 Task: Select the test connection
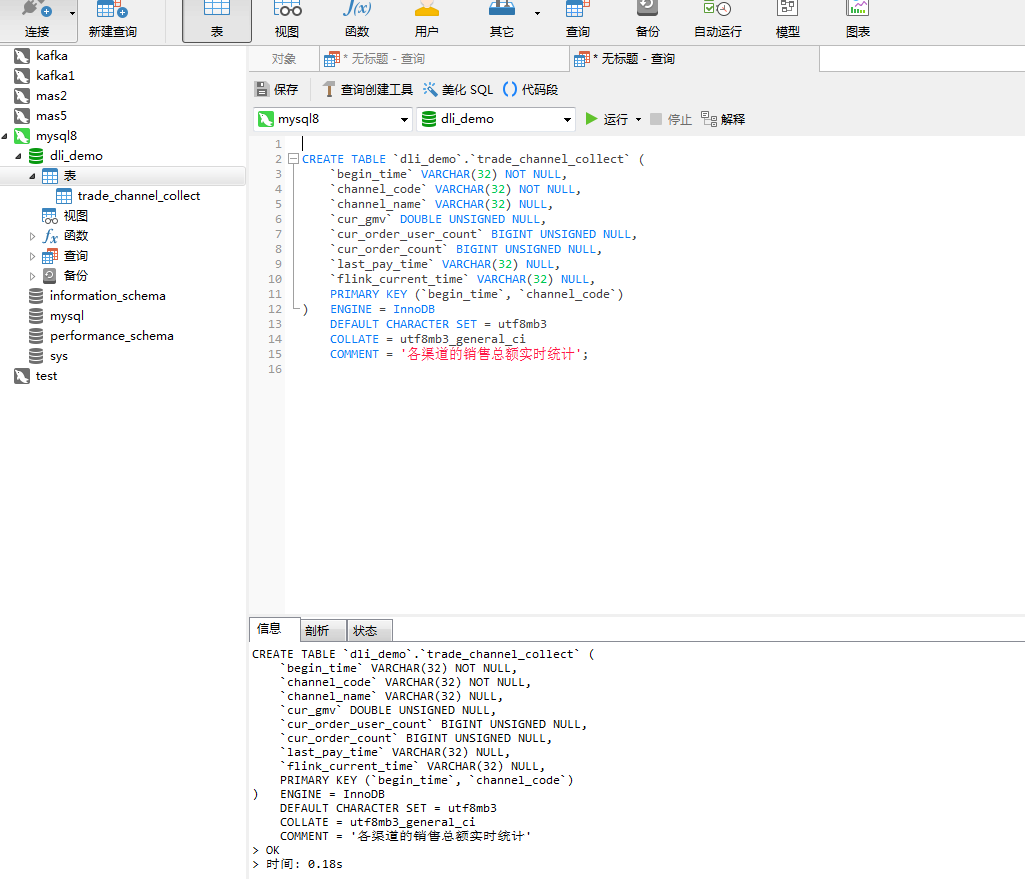pos(46,376)
